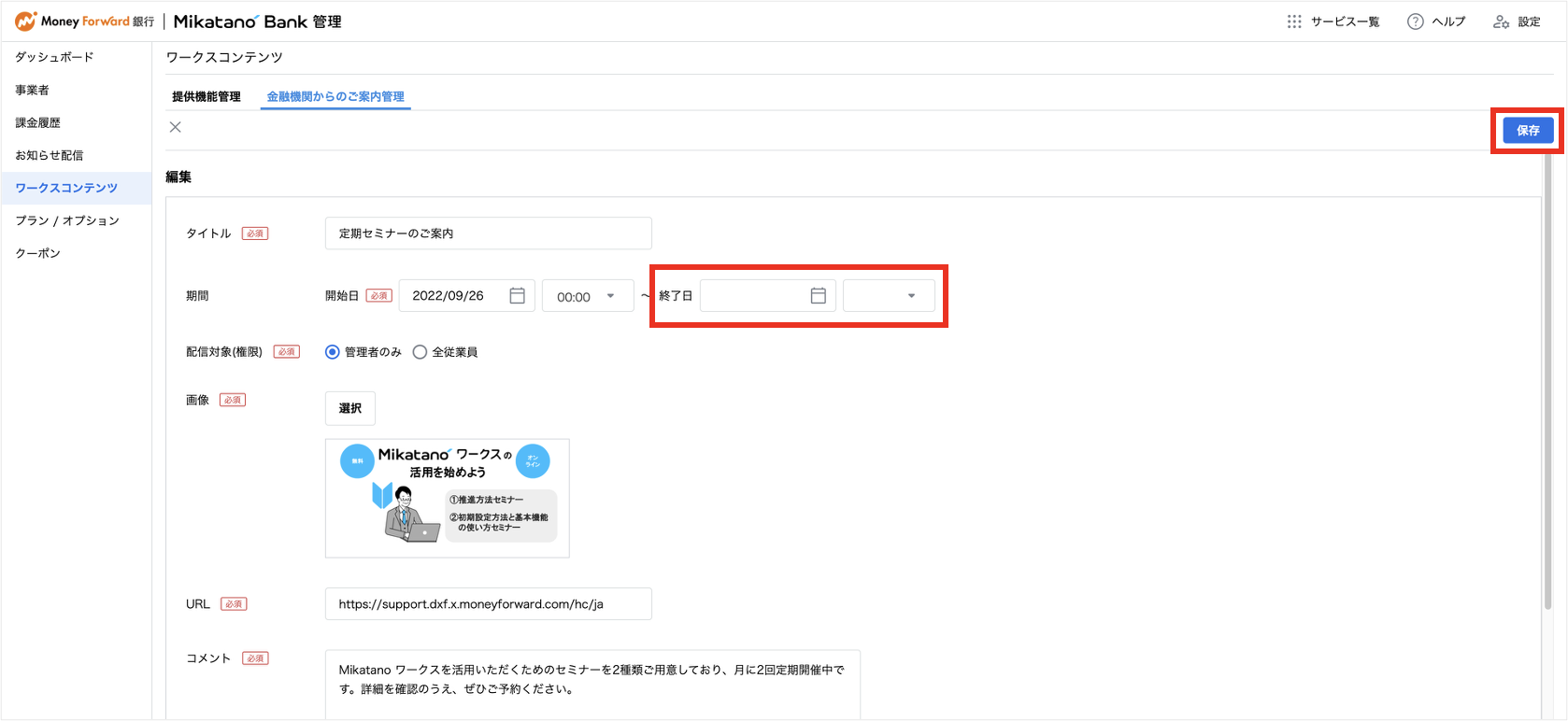Click the サービス一覧 text link
This screenshot has width=1568, height=721.
[1345, 21]
